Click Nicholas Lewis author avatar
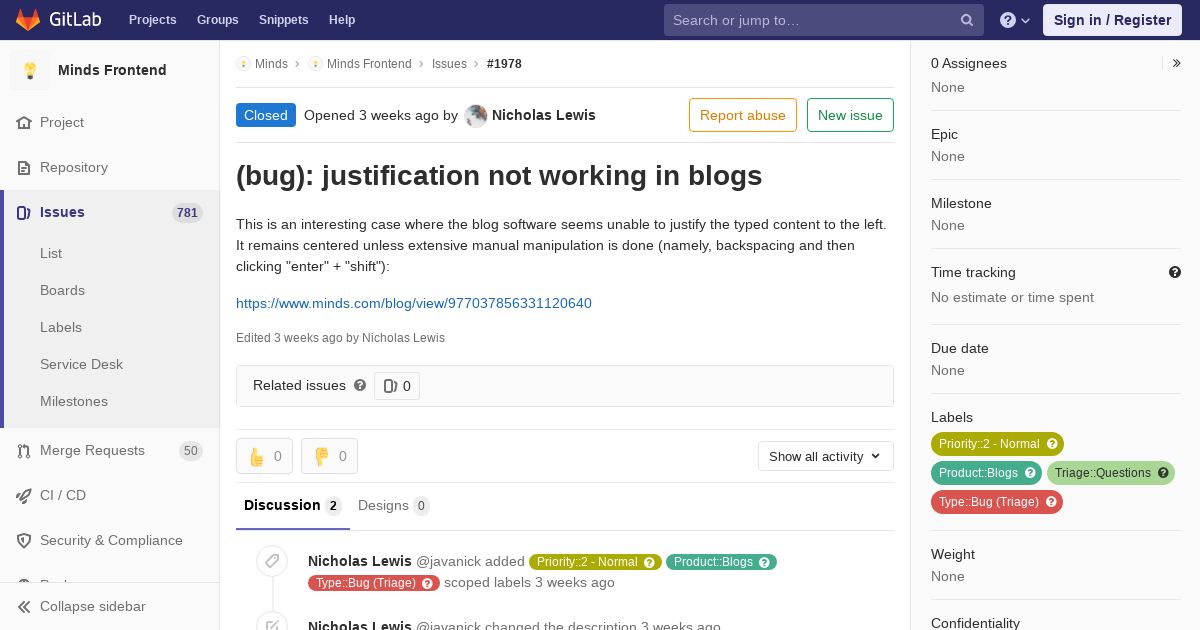The height and width of the screenshot is (630, 1200). pos(476,115)
